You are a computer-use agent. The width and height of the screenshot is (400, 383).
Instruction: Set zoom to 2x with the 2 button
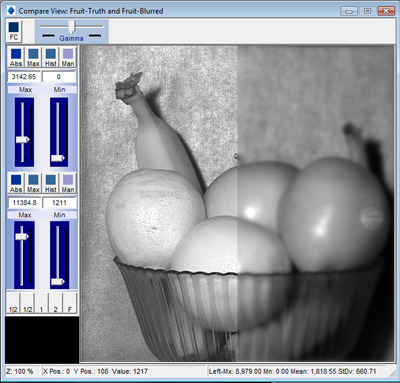pyautogui.click(x=56, y=303)
